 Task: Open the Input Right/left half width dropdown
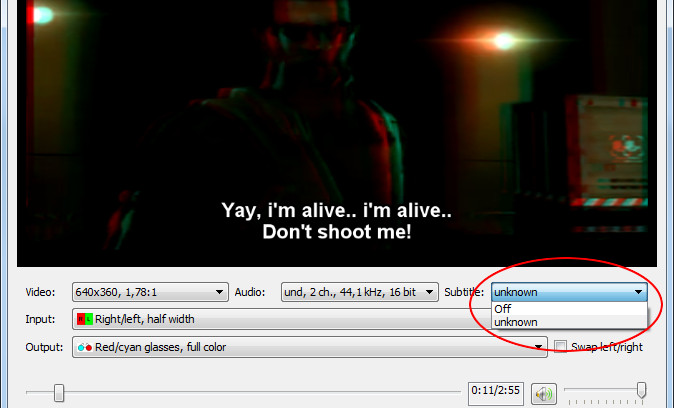282,319
